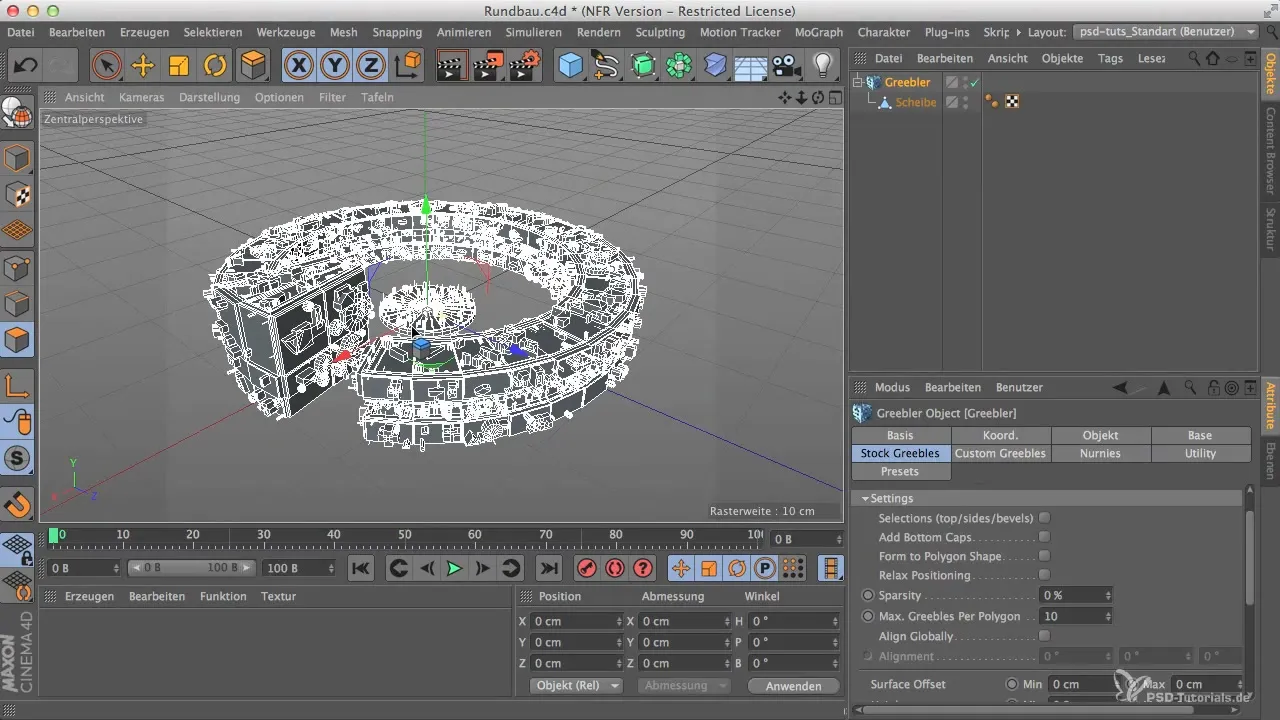
Task: Toggle world coordinate system icon
Action: [408, 66]
